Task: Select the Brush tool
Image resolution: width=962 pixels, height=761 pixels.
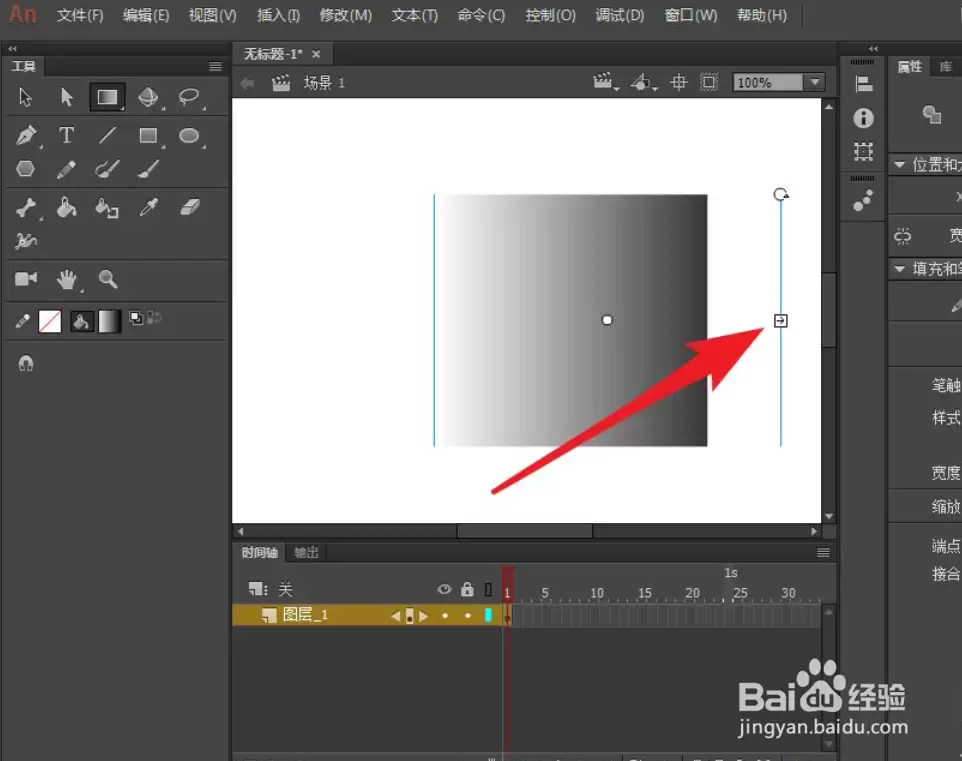Action: 148,169
